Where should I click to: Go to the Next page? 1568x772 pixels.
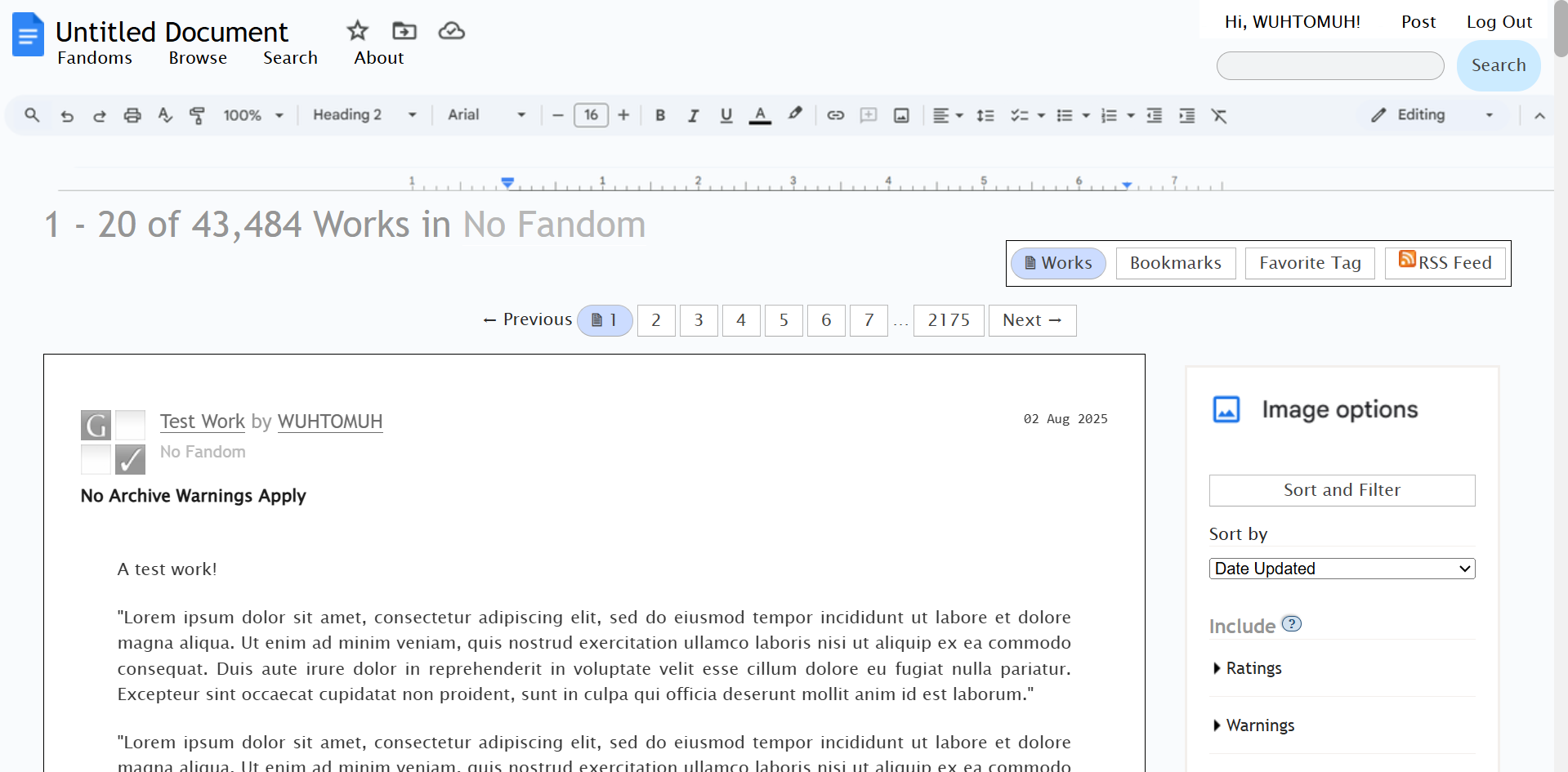(1032, 320)
